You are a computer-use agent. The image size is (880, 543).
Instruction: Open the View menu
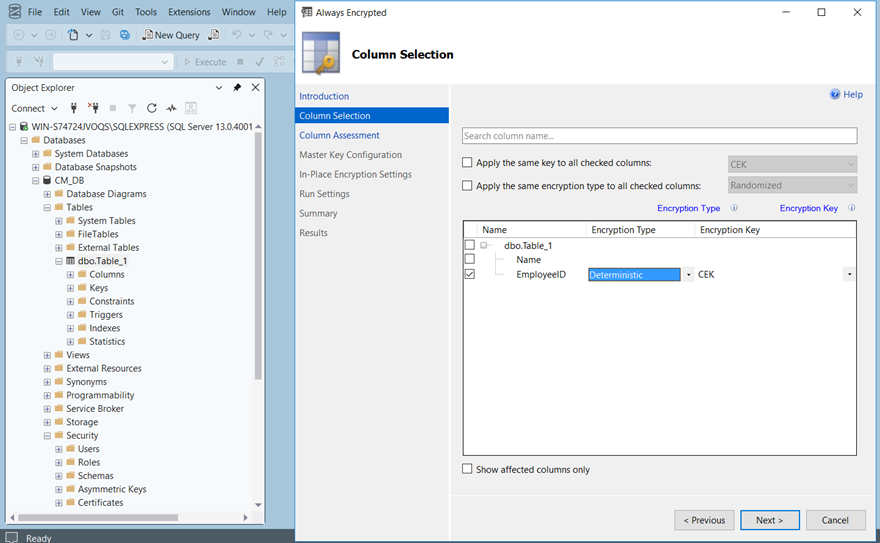90,12
